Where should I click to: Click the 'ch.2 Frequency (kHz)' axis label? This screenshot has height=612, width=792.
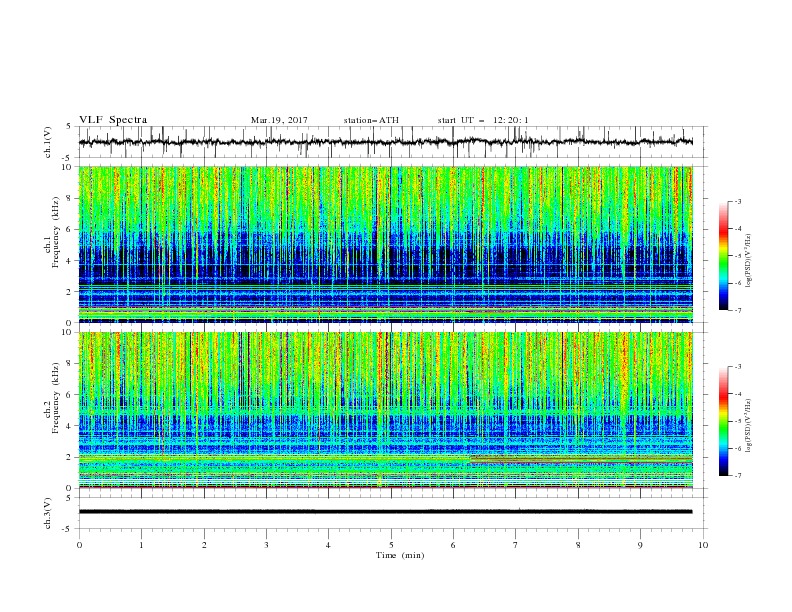pyautogui.click(x=53, y=398)
